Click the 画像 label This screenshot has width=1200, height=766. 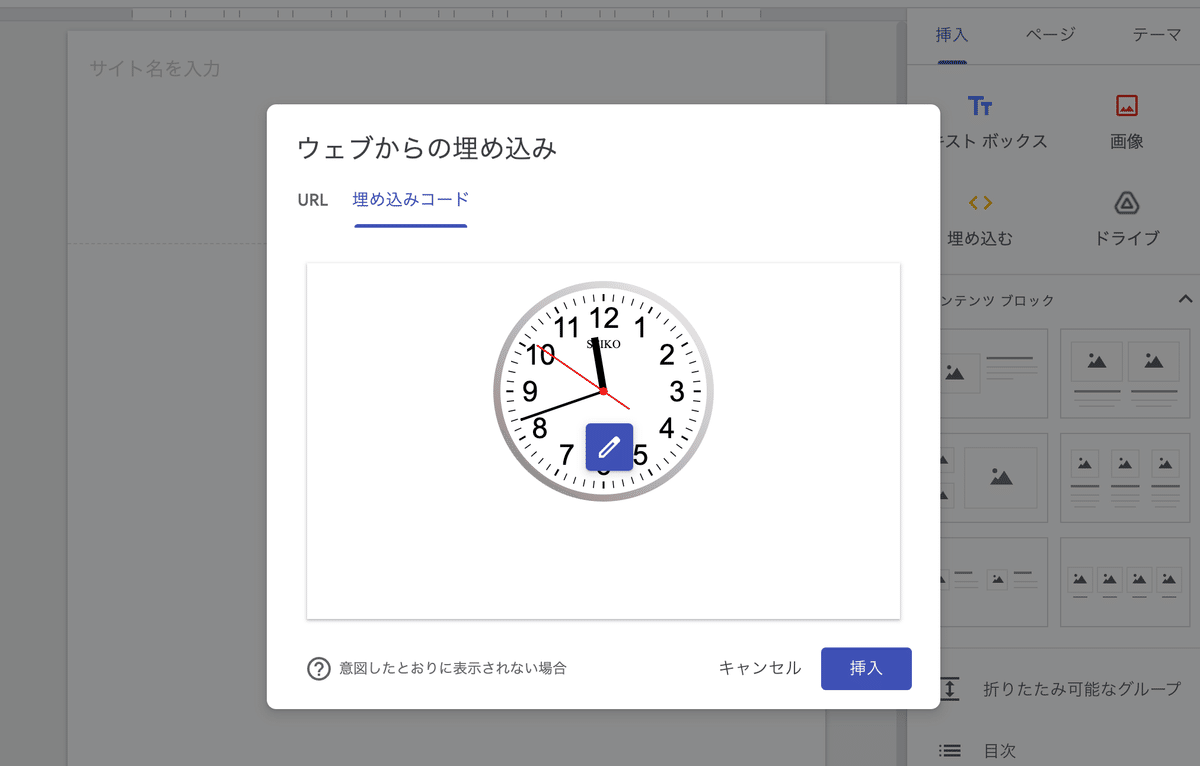pyautogui.click(x=1127, y=142)
